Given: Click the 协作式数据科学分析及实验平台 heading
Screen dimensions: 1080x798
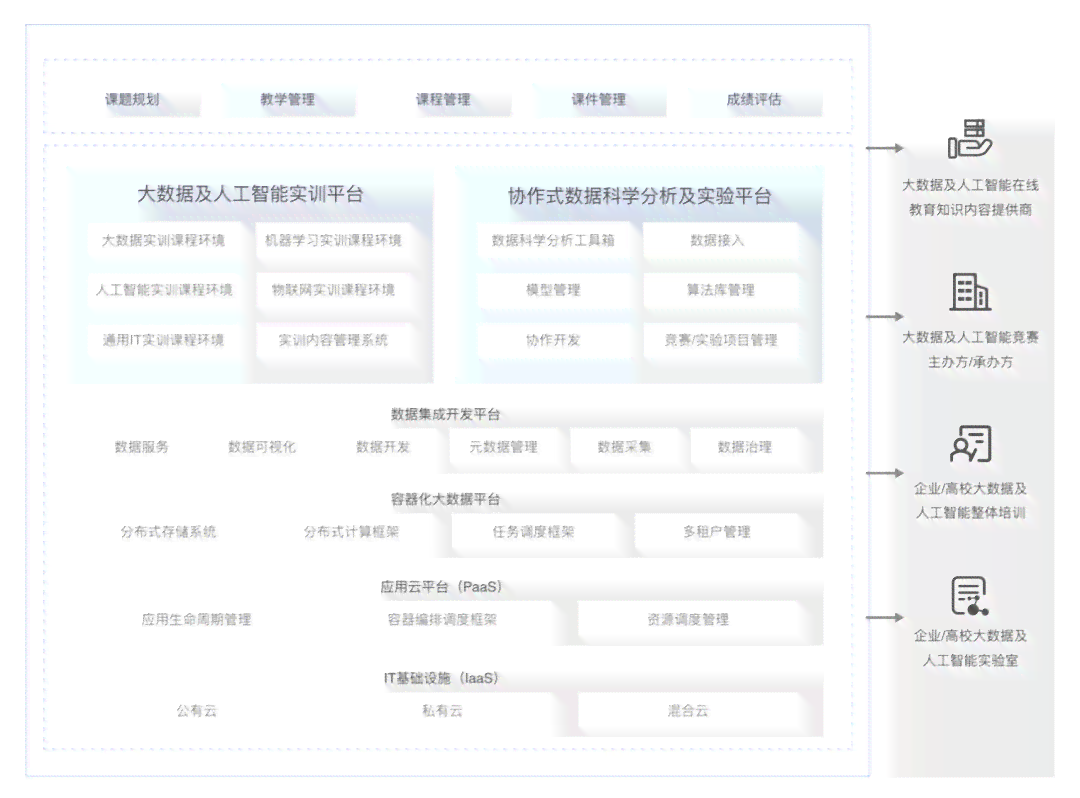Looking at the screenshot, I should tap(639, 196).
